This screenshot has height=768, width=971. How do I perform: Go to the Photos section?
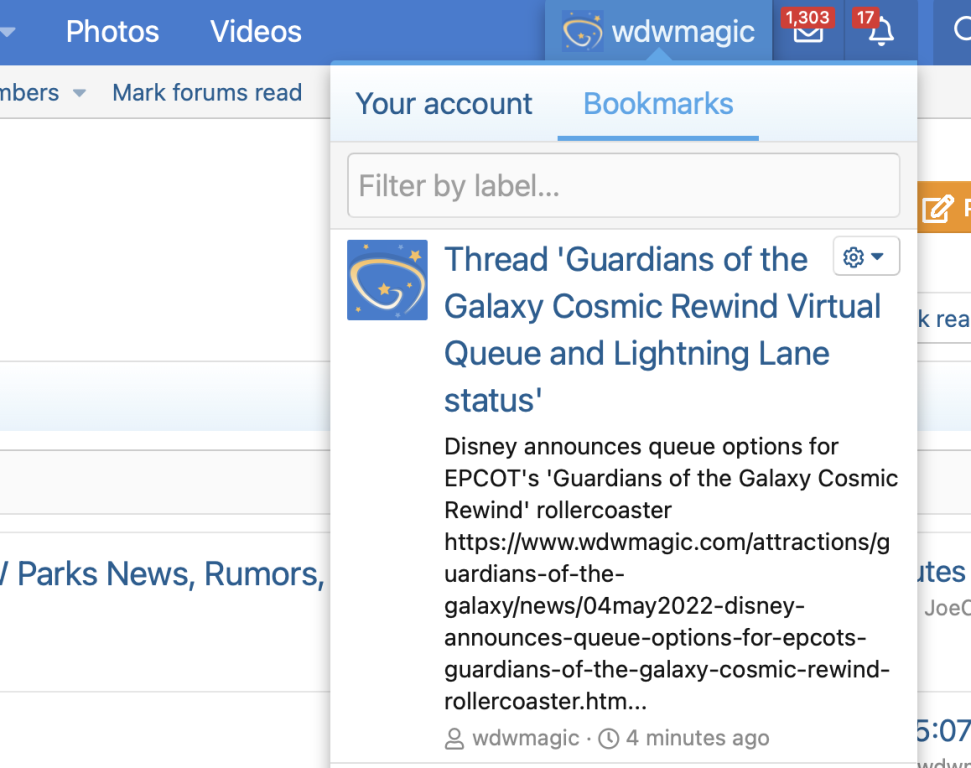click(x=112, y=32)
